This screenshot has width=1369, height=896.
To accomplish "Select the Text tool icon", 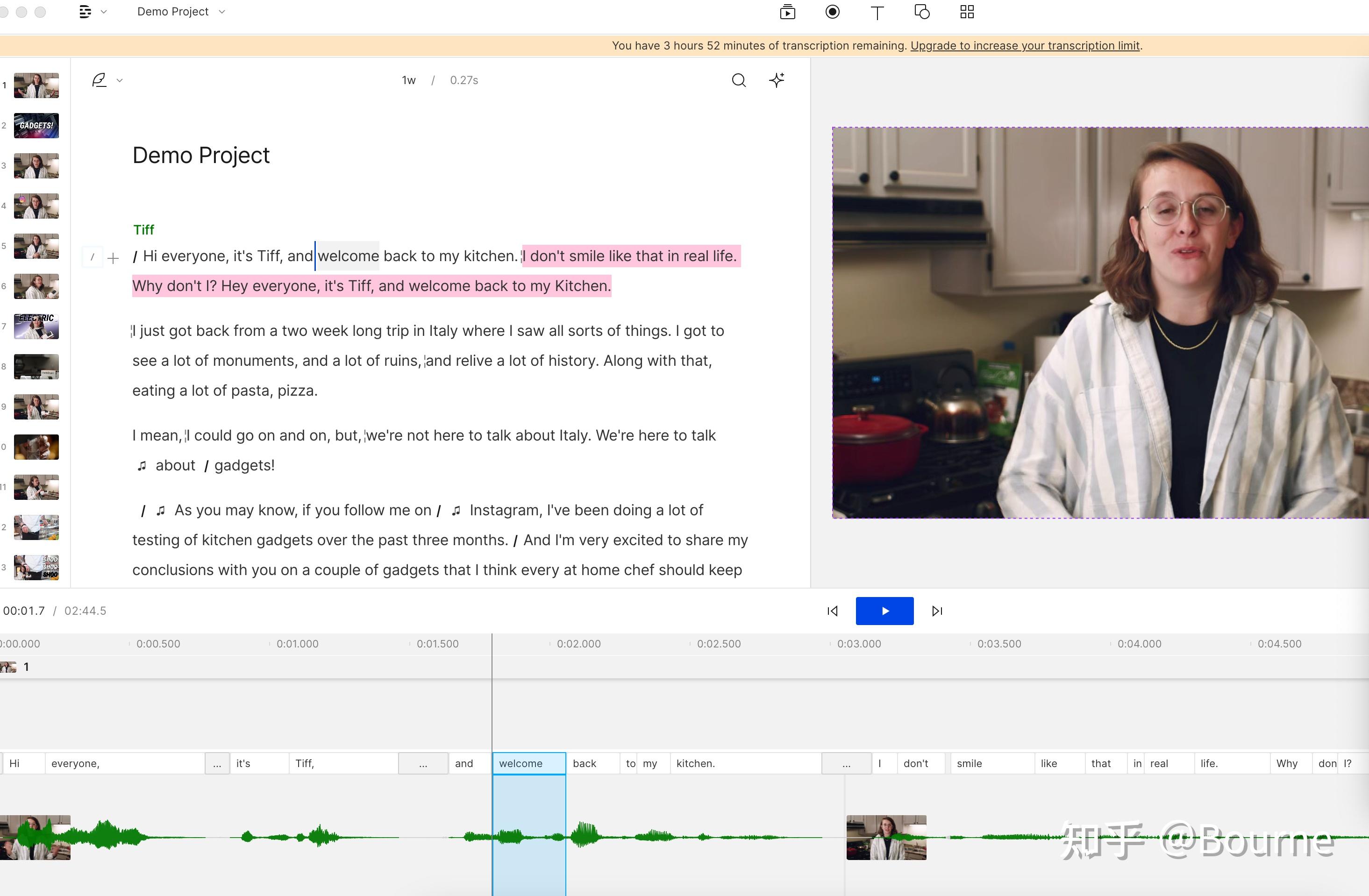I will click(877, 13).
